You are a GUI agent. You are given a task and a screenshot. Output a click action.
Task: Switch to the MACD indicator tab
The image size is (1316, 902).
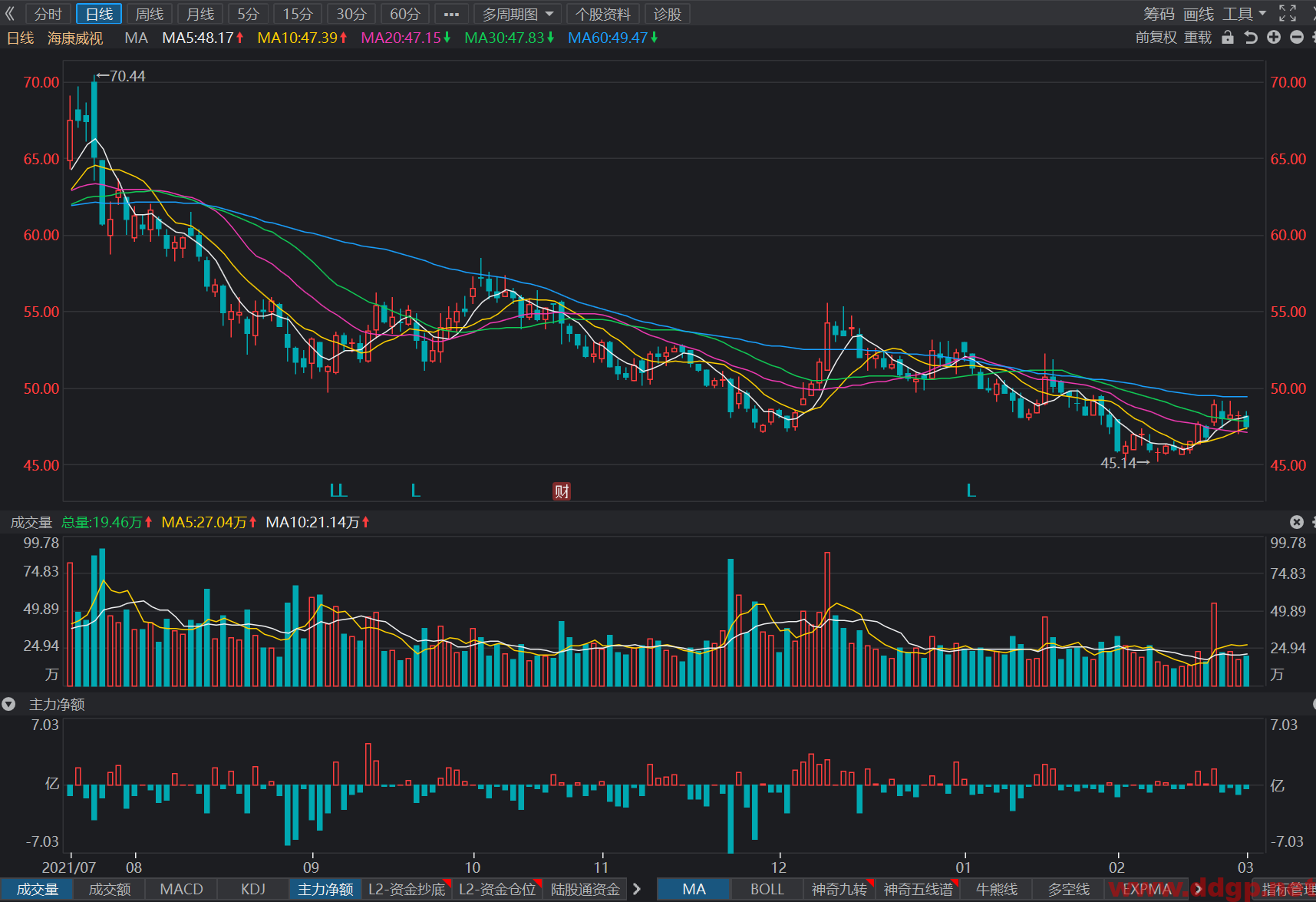tap(181, 889)
